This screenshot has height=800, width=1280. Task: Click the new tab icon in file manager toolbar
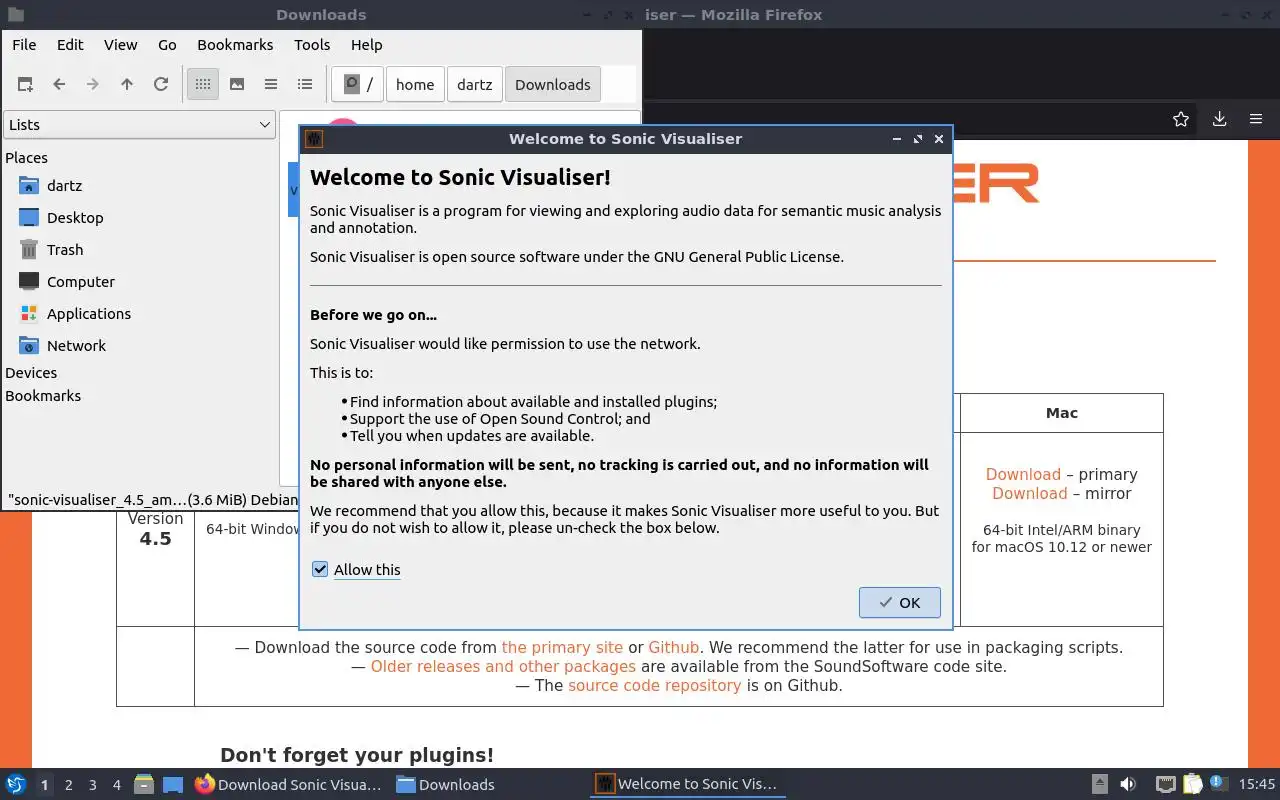pyautogui.click(x=25, y=84)
